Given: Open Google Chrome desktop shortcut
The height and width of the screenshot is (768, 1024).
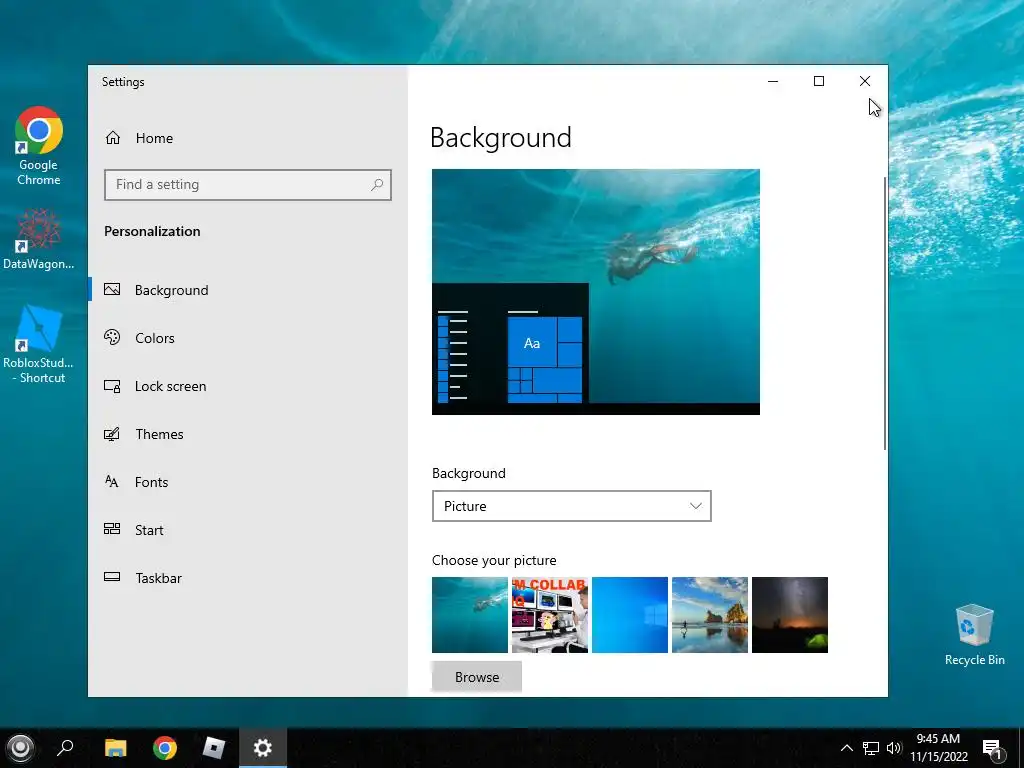Looking at the screenshot, I should coord(39,146).
